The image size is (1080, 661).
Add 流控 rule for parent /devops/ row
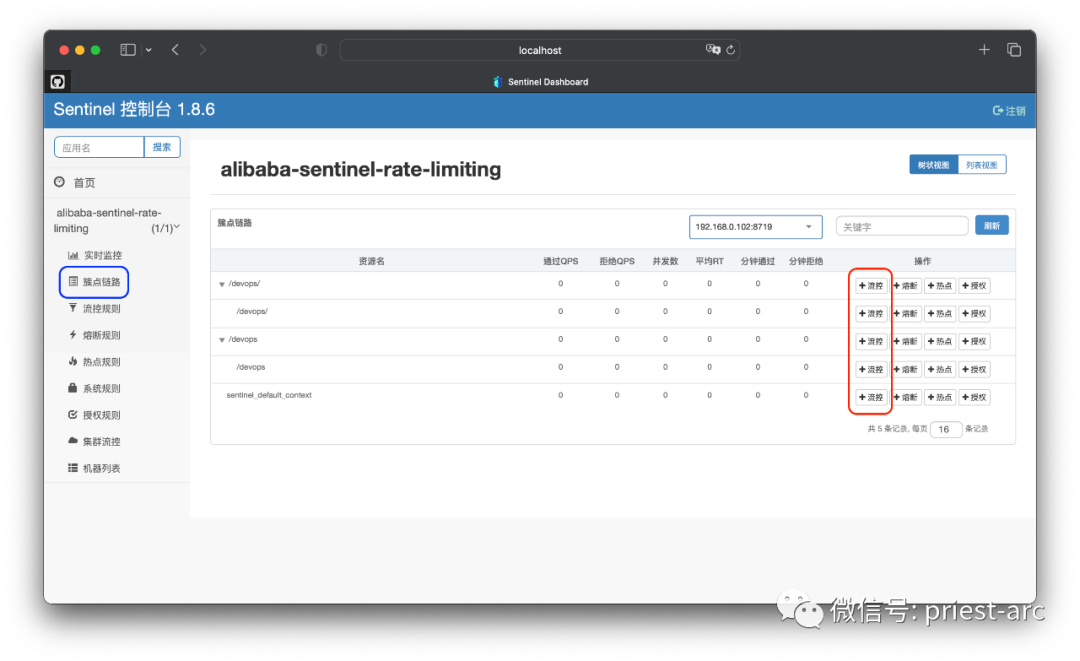click(x=871, y=286)
